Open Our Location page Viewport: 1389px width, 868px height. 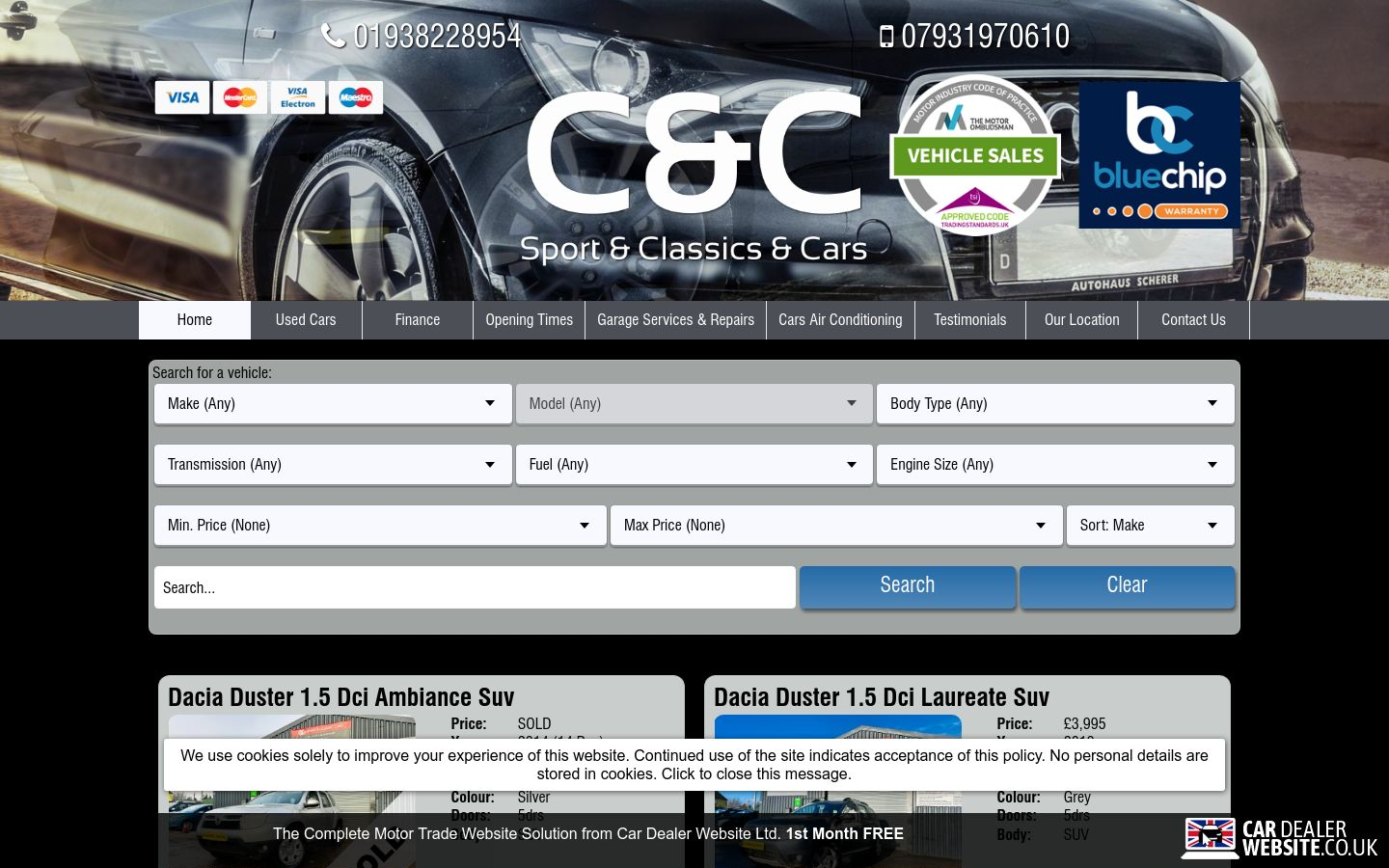pyautogui.click(x=1082, y=320)
